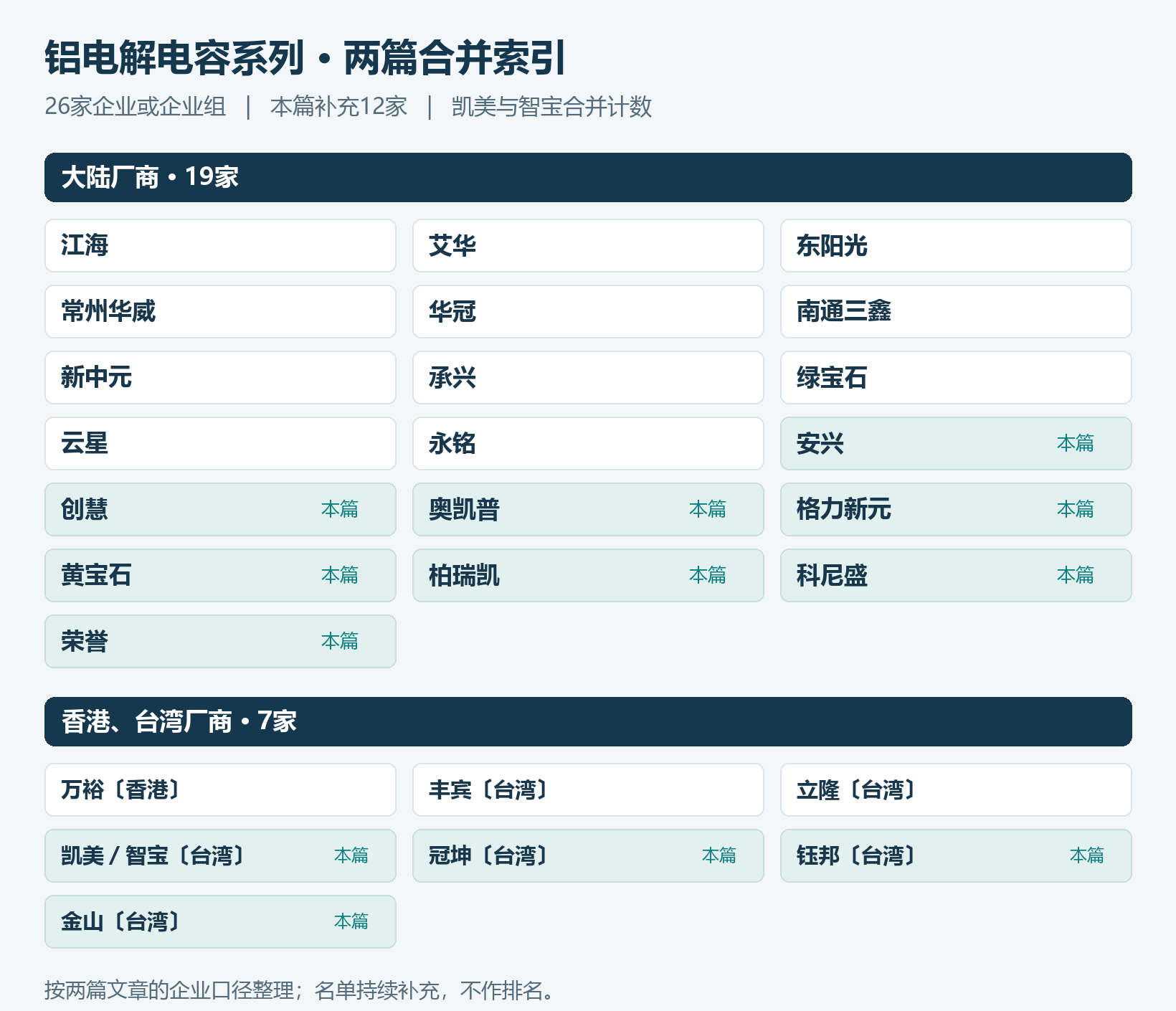Image resolution: width=1176 pixels, height=1011 pixels.
Task: Open the 黄宝石 entry
Action: (x=220, y=575)
